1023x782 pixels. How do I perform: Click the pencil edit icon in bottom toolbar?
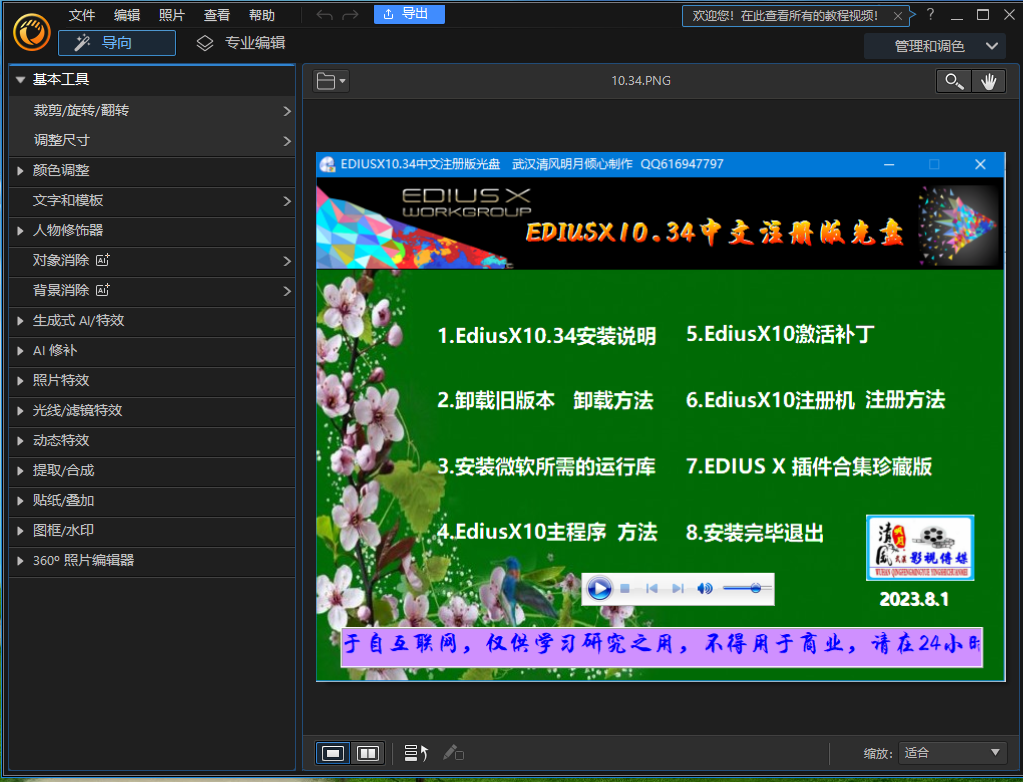[453, 753]
